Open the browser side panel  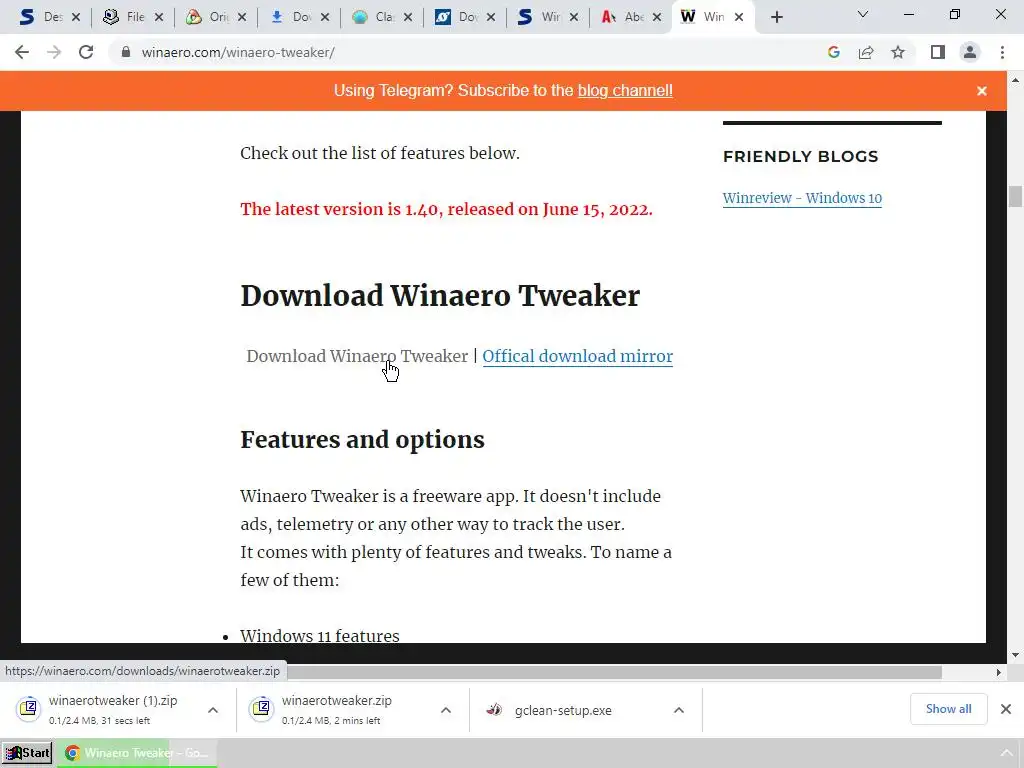[x=938, y=52]
